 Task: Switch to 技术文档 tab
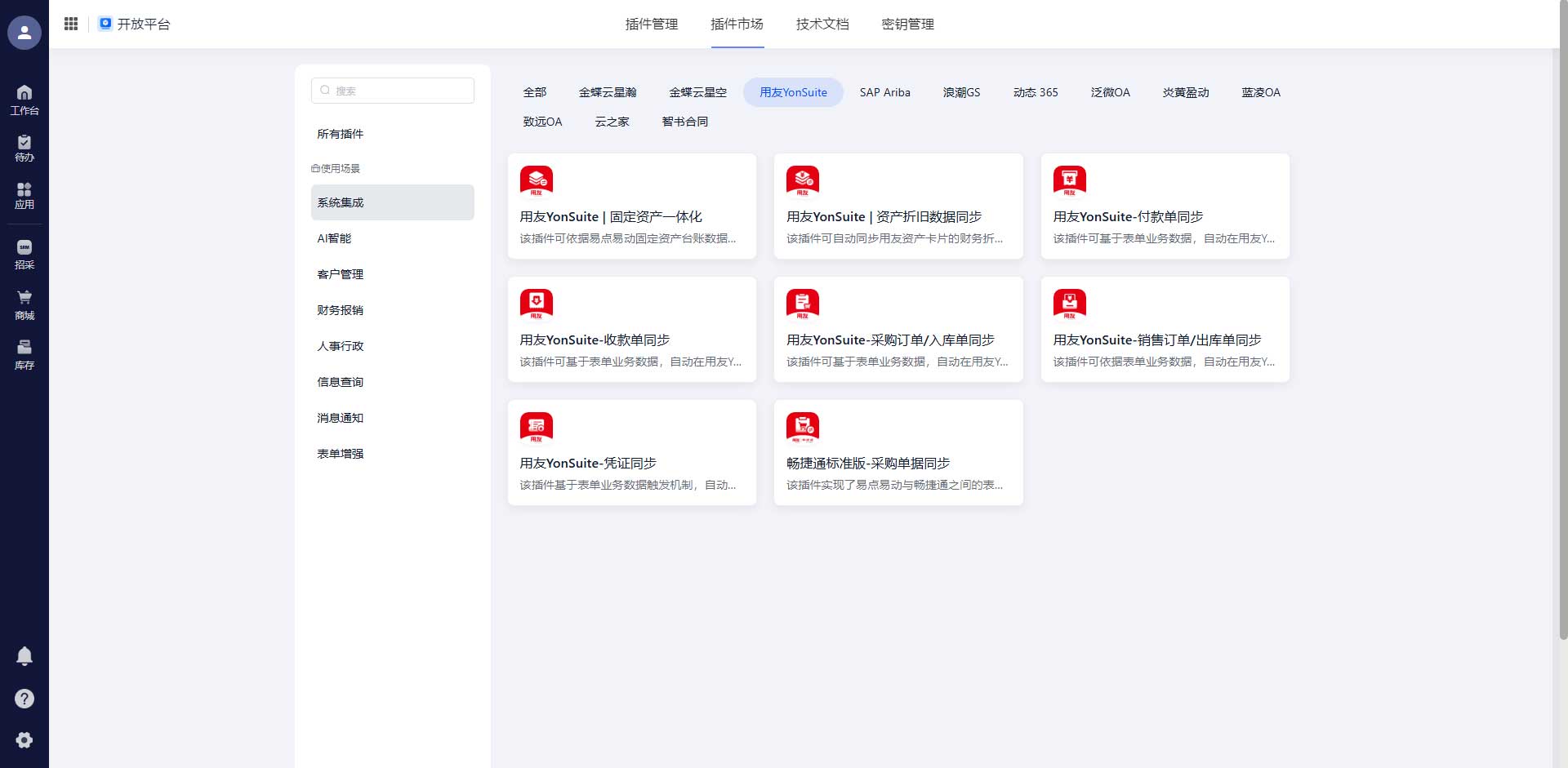pos(822,24)
